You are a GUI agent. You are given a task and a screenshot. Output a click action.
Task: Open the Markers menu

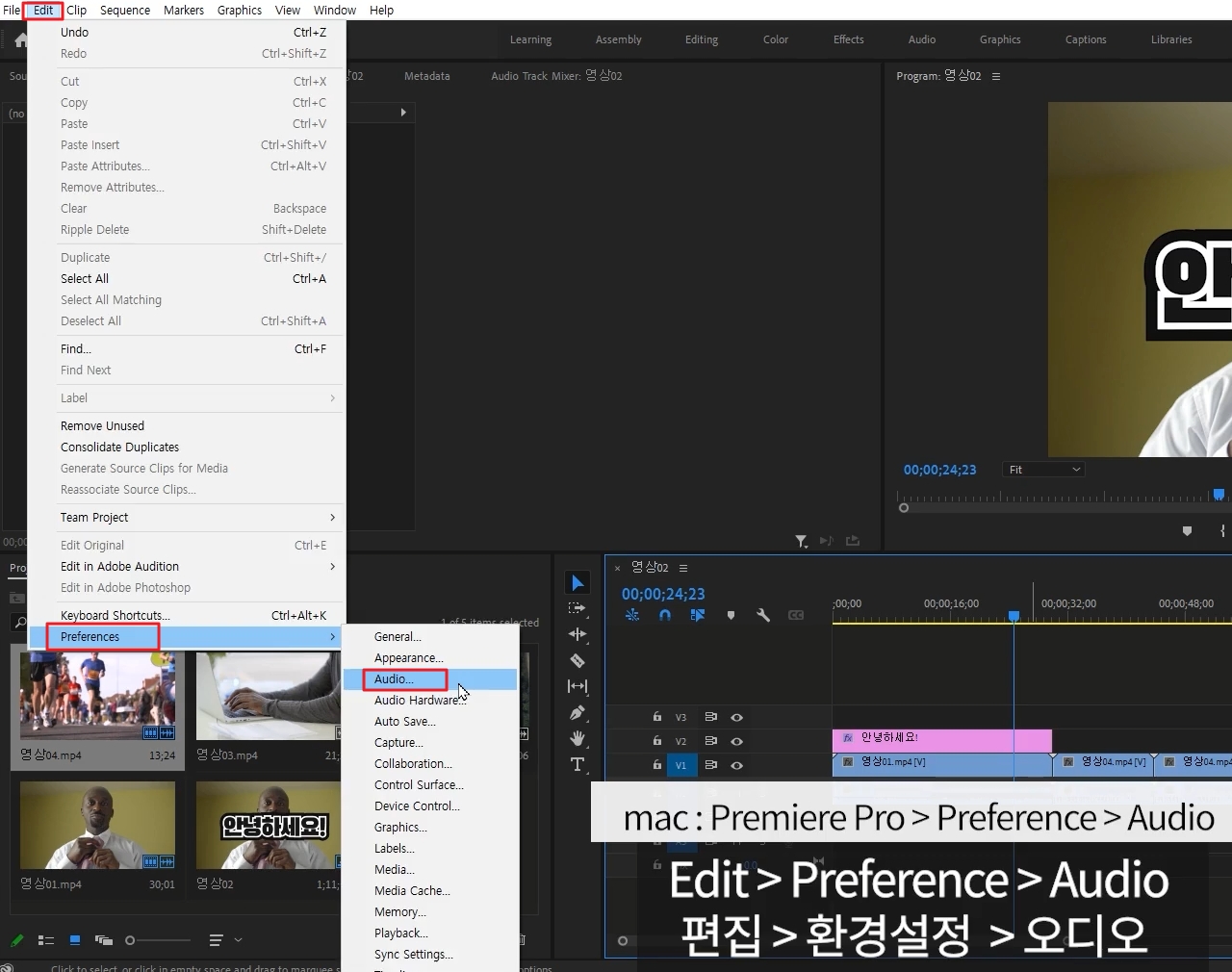184,11
